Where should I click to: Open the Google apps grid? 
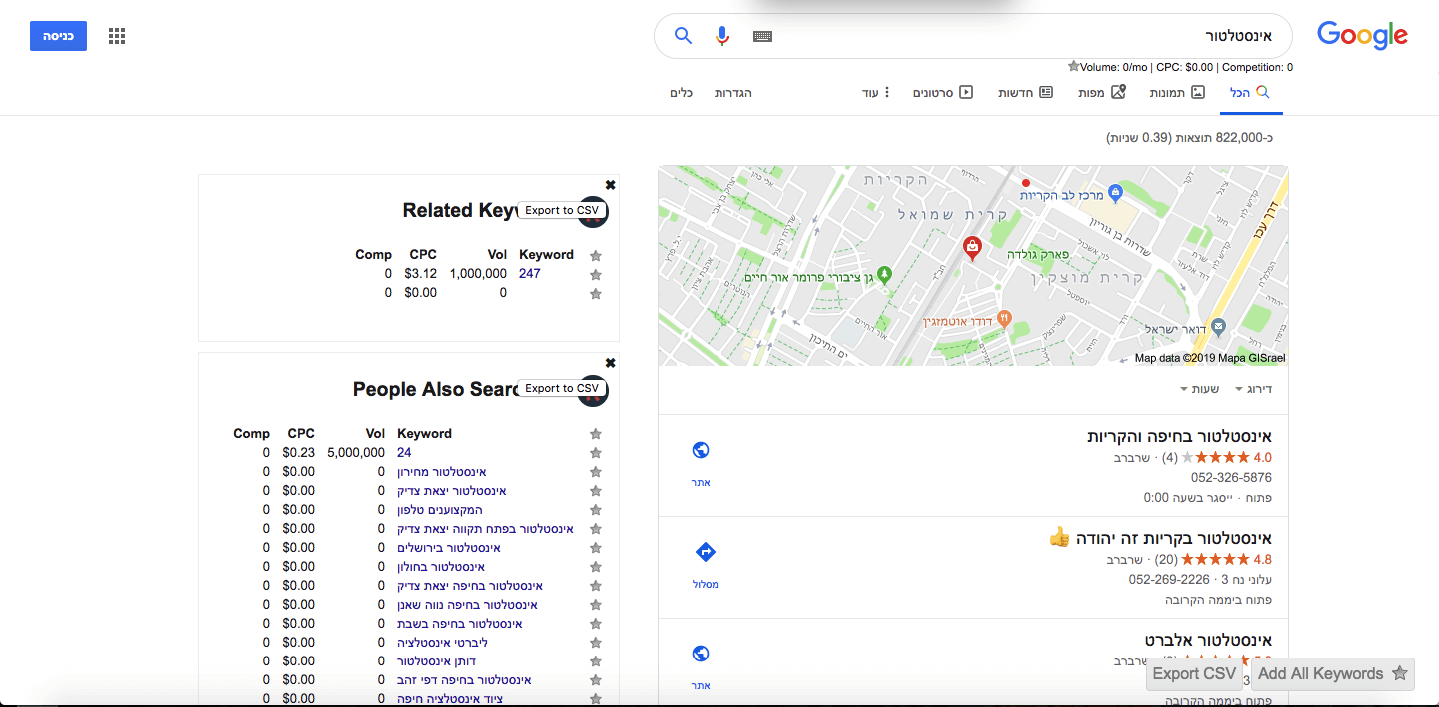point(117,37)
